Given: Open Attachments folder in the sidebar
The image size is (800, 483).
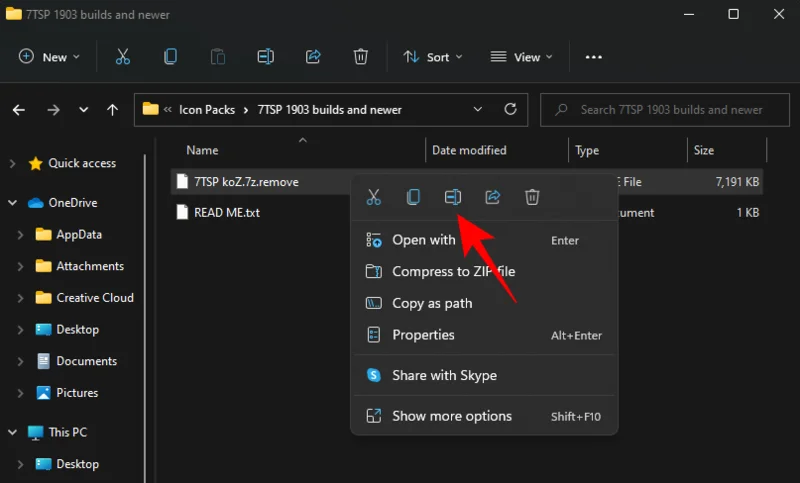Looking at the screenshot, I should pos(90,266).
